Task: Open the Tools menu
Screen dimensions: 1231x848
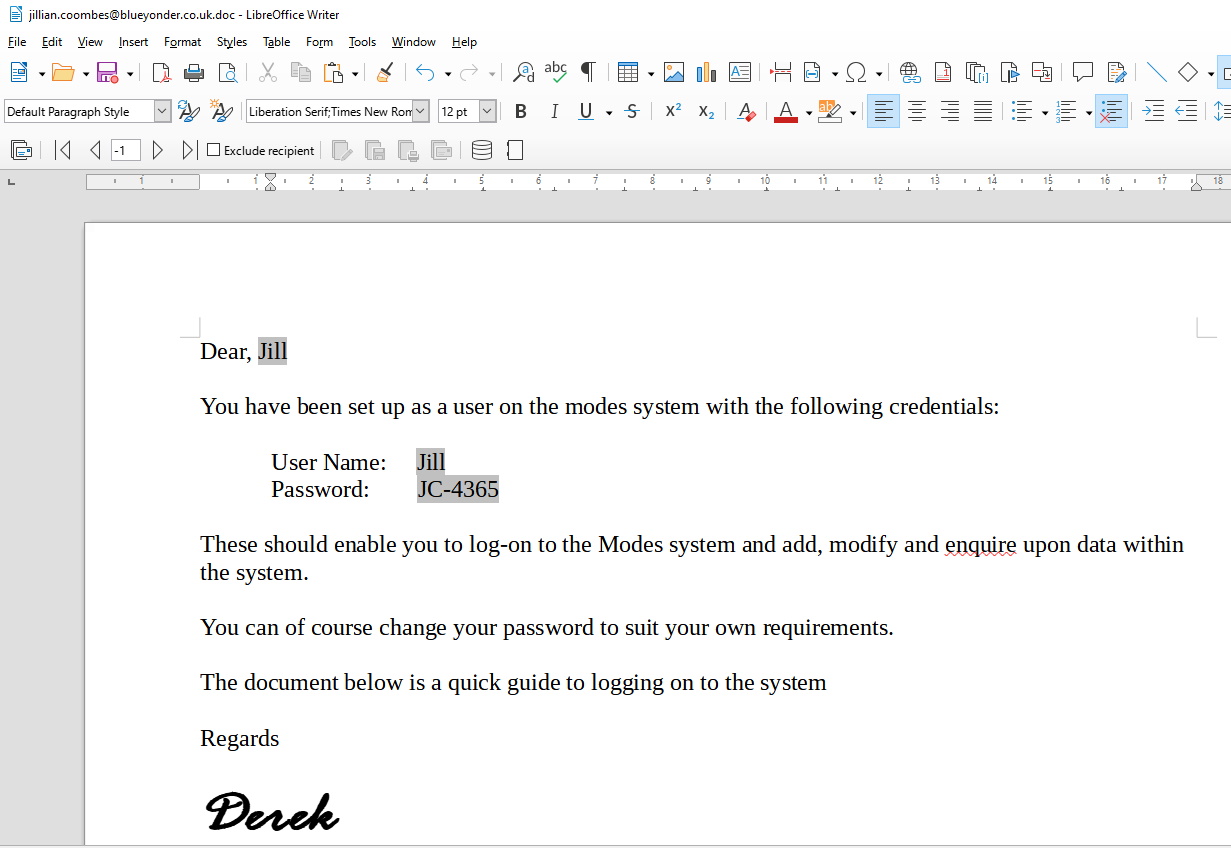Action: pyautogui.click(x=362, y=42)
